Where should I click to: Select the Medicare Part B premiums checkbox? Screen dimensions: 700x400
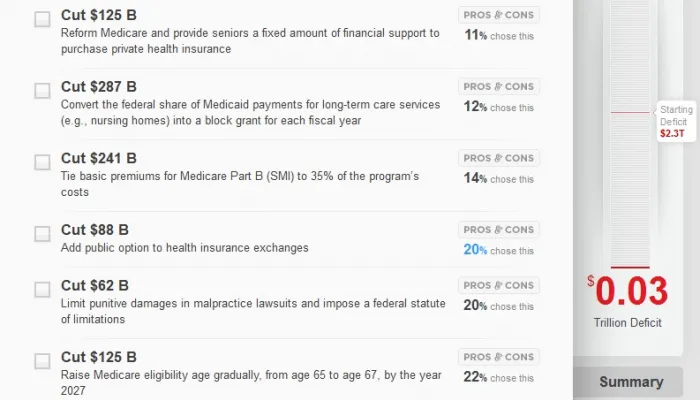[x=42, y=162]
